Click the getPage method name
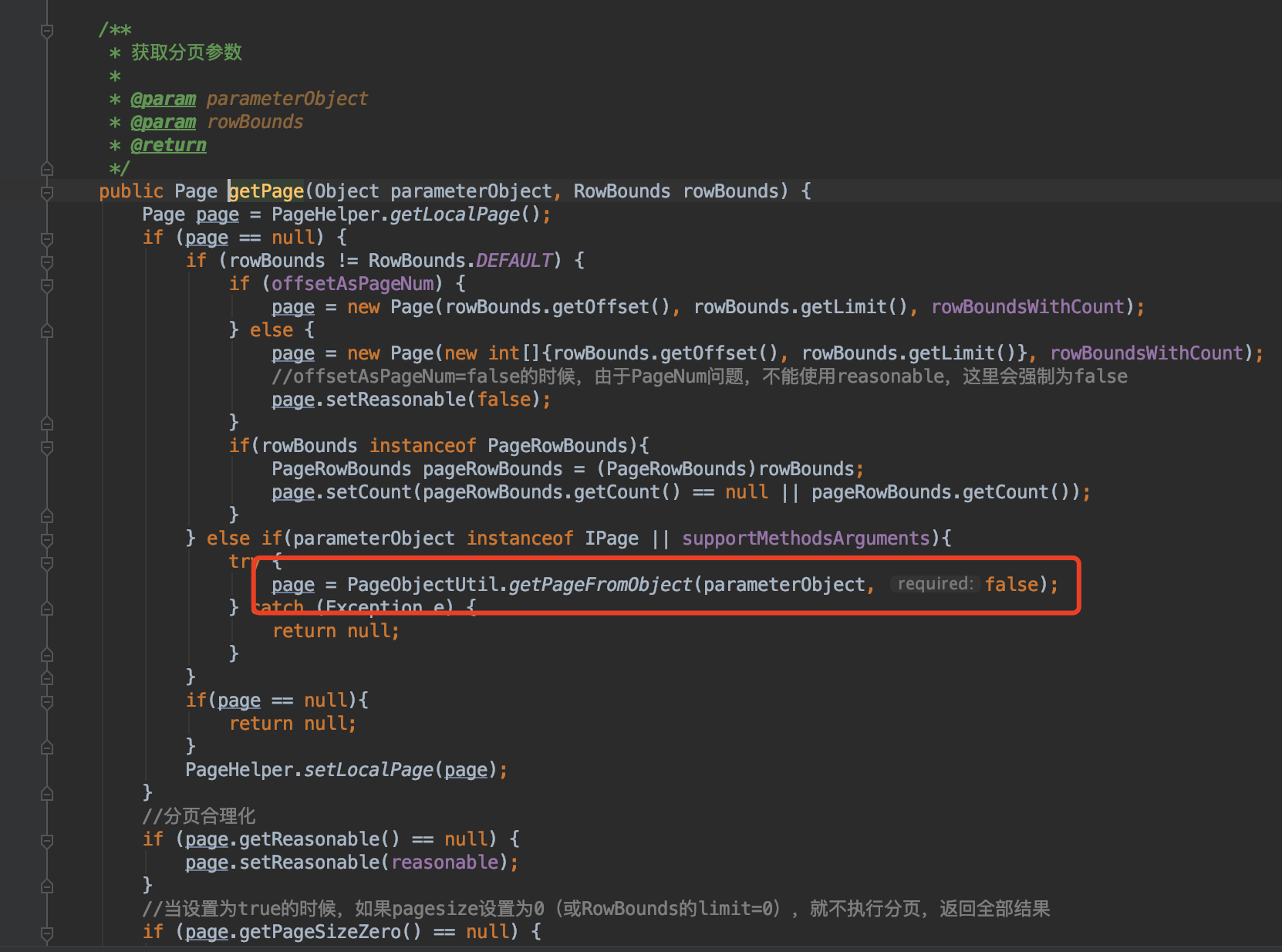Viewport: 1282px width, 952px height. click(x=266, y=191)
